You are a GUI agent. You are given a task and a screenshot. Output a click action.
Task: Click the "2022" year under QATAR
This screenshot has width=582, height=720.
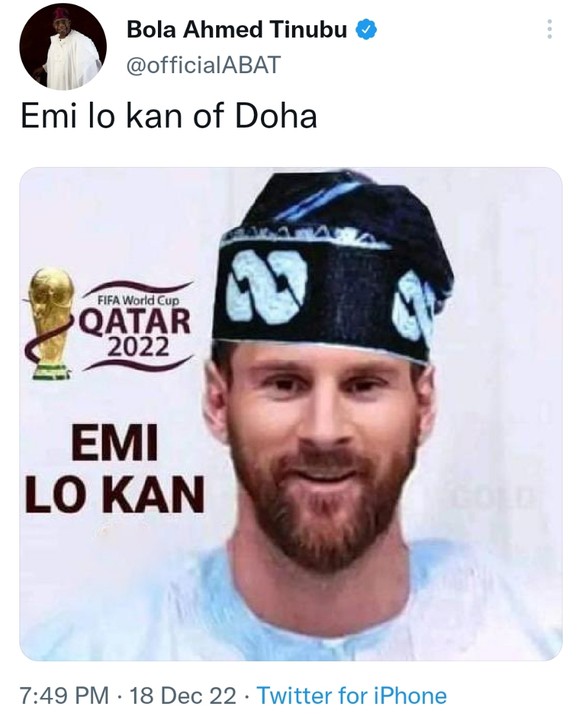pos(137,348)
